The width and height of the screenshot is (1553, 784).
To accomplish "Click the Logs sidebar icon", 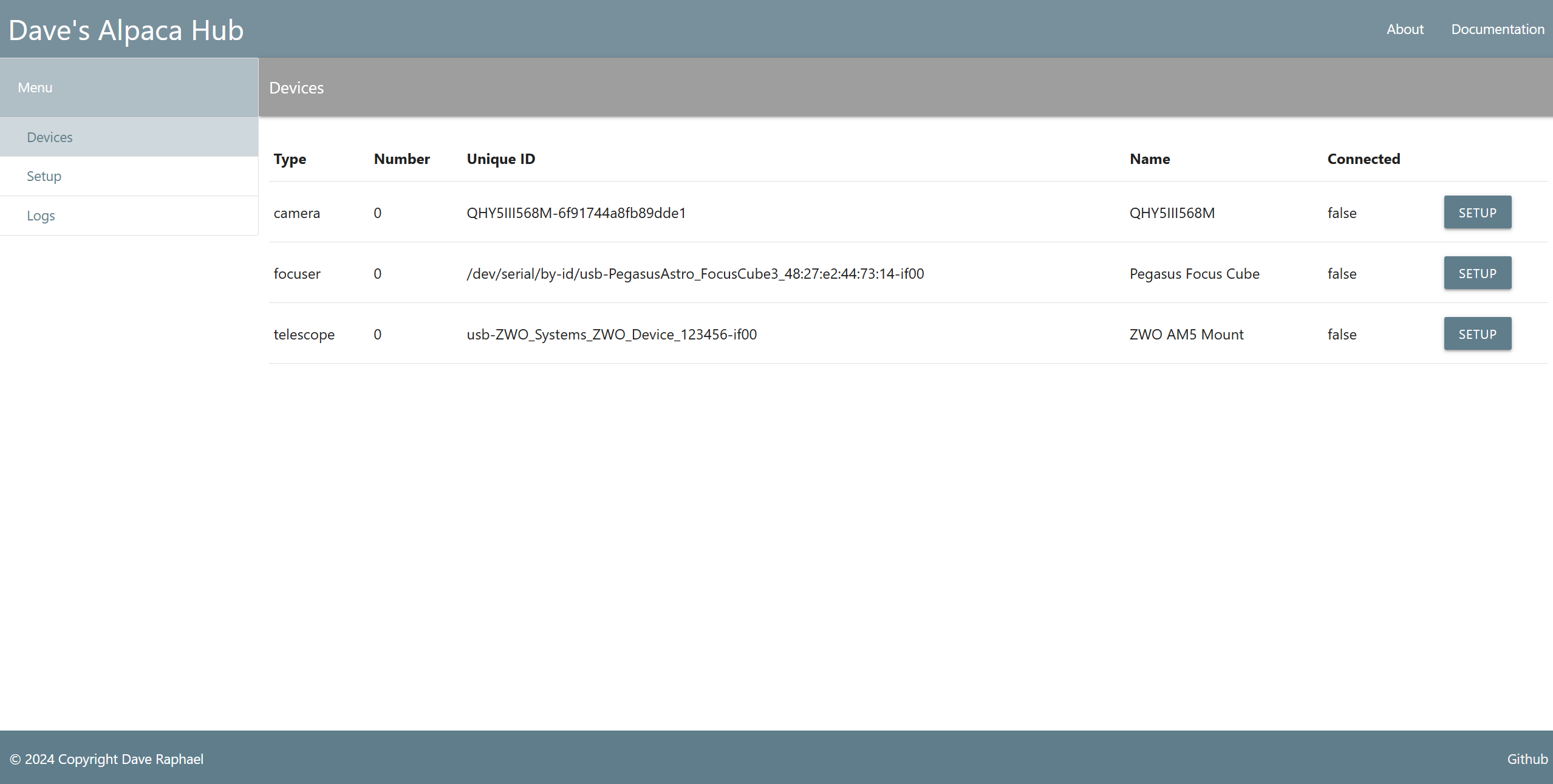I will 40,215.
